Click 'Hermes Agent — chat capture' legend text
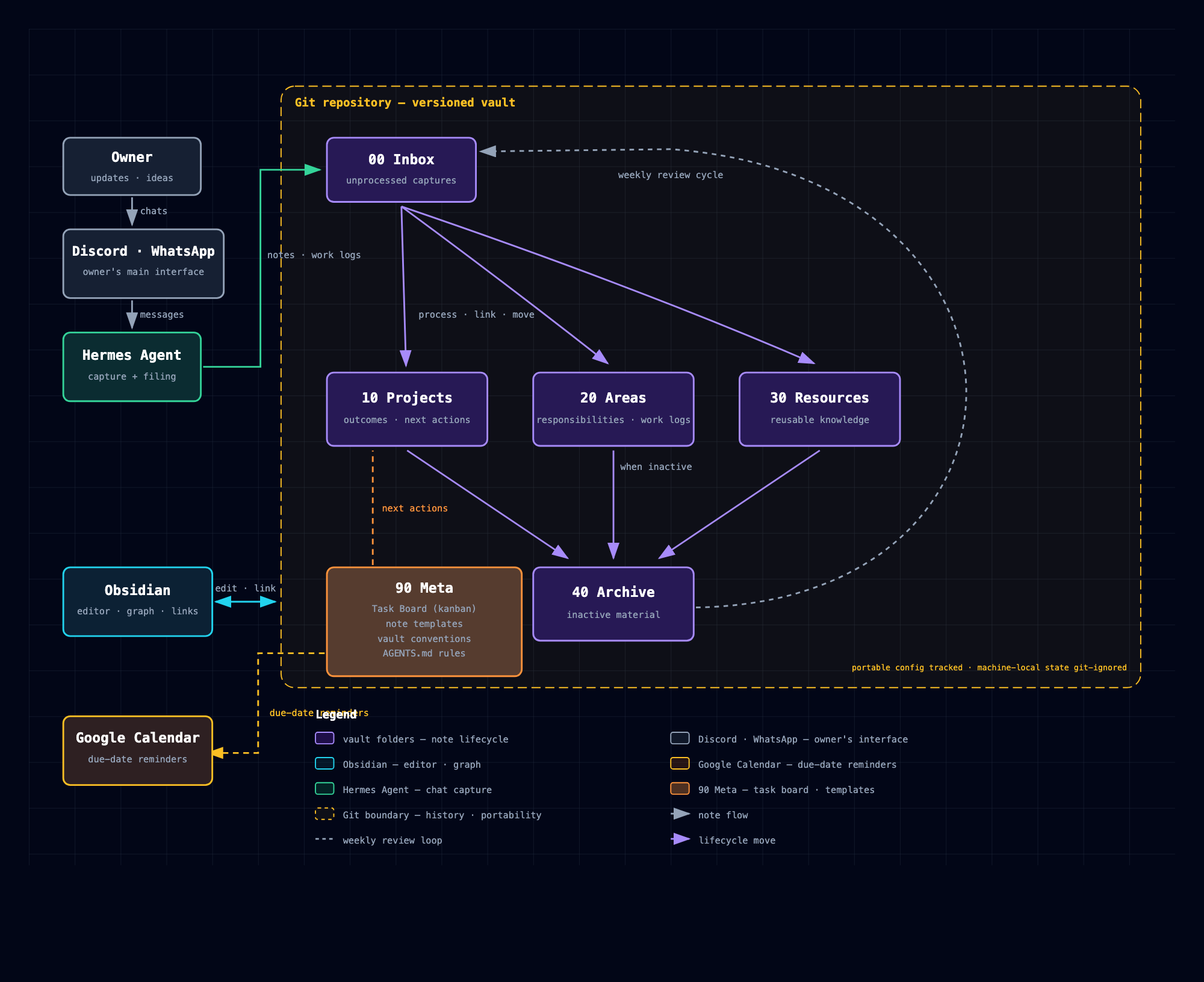 [417, 790]
